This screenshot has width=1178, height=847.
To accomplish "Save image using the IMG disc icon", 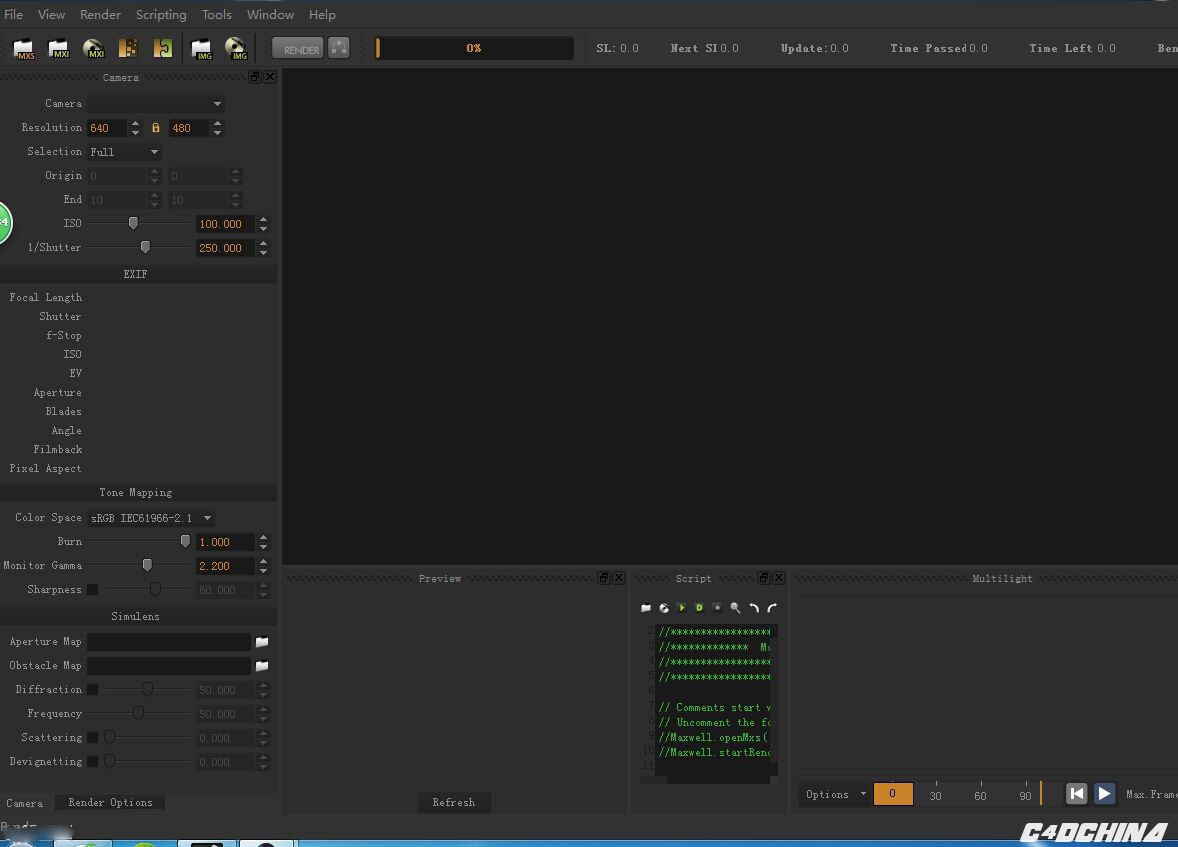I will click(x=236, y=49).
